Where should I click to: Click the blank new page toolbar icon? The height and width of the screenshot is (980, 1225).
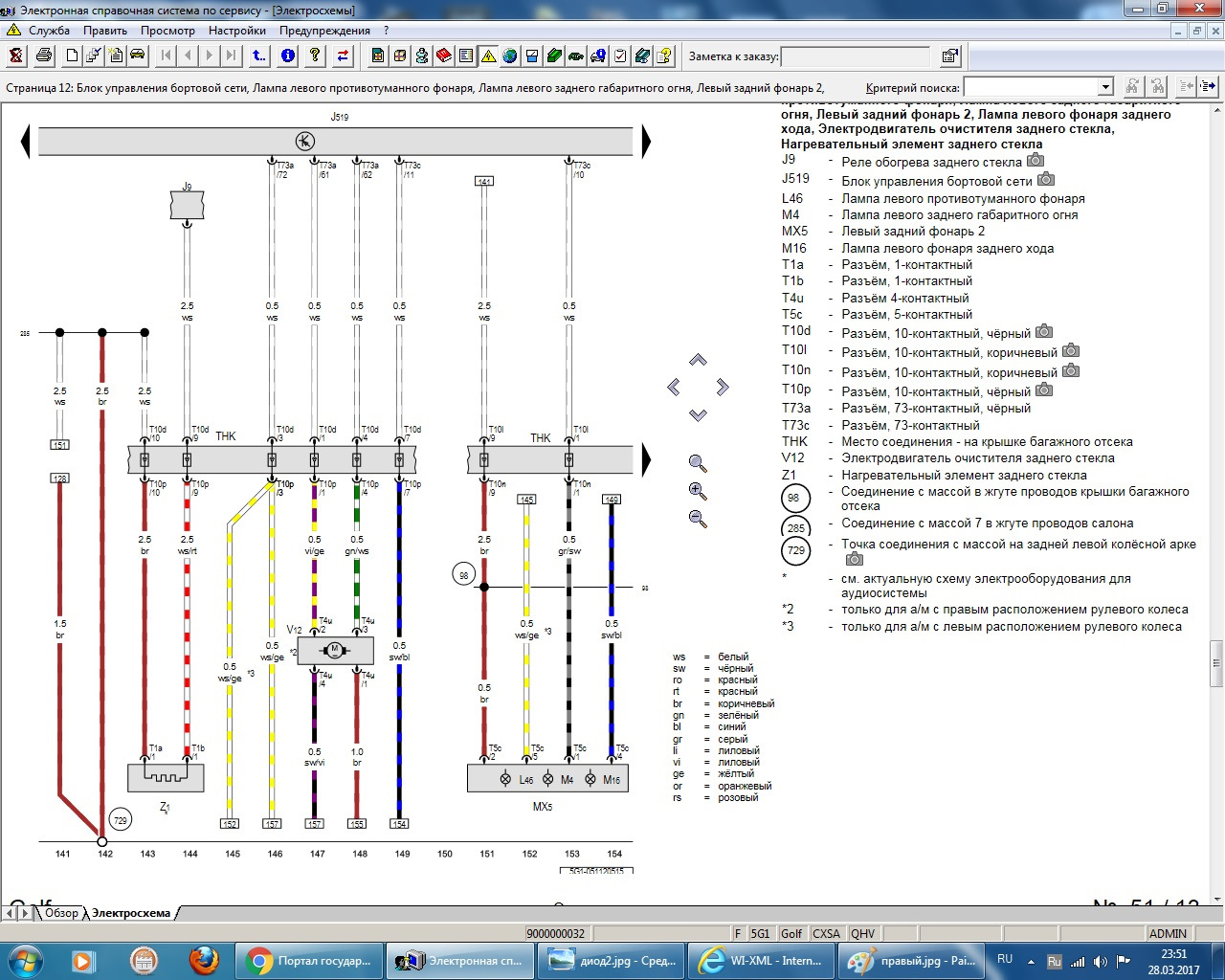pos(72,56)
